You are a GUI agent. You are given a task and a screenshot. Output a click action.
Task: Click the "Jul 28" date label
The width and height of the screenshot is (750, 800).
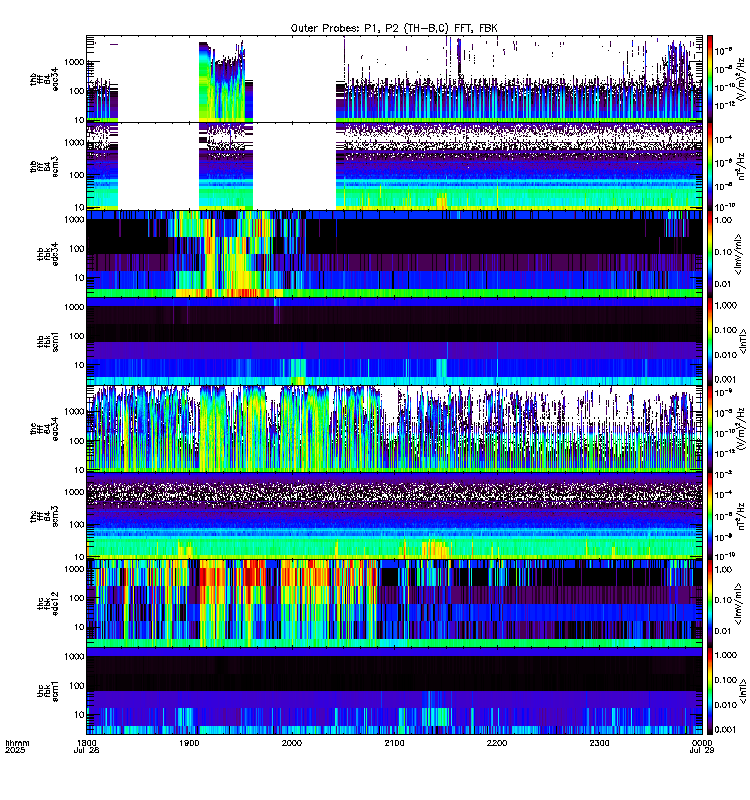pos(87,751)
